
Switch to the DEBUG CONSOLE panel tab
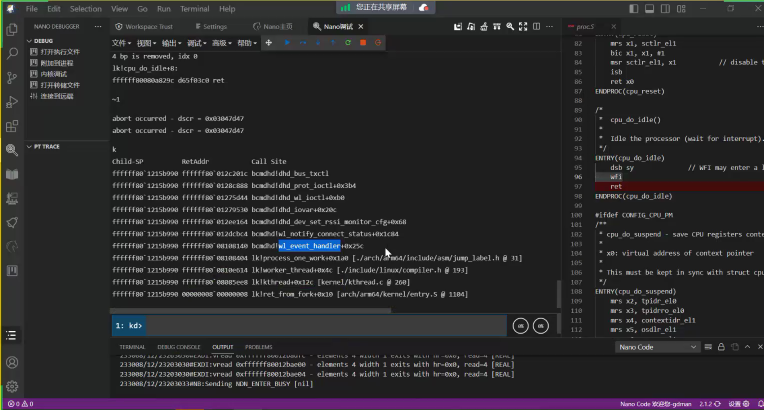(x=179, y=347)
